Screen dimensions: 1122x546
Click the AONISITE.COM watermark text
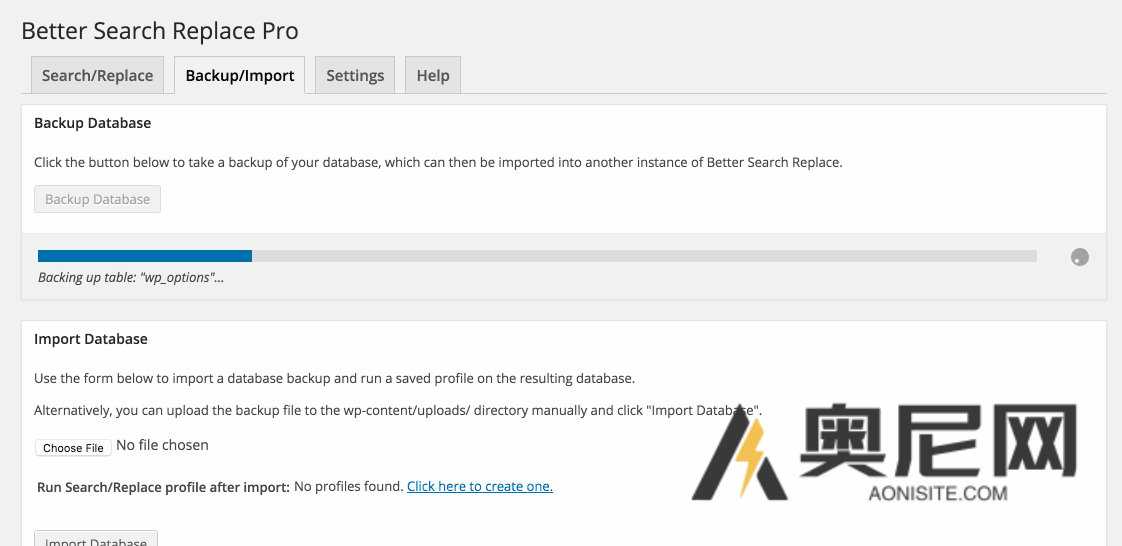[x=938, y=493]
